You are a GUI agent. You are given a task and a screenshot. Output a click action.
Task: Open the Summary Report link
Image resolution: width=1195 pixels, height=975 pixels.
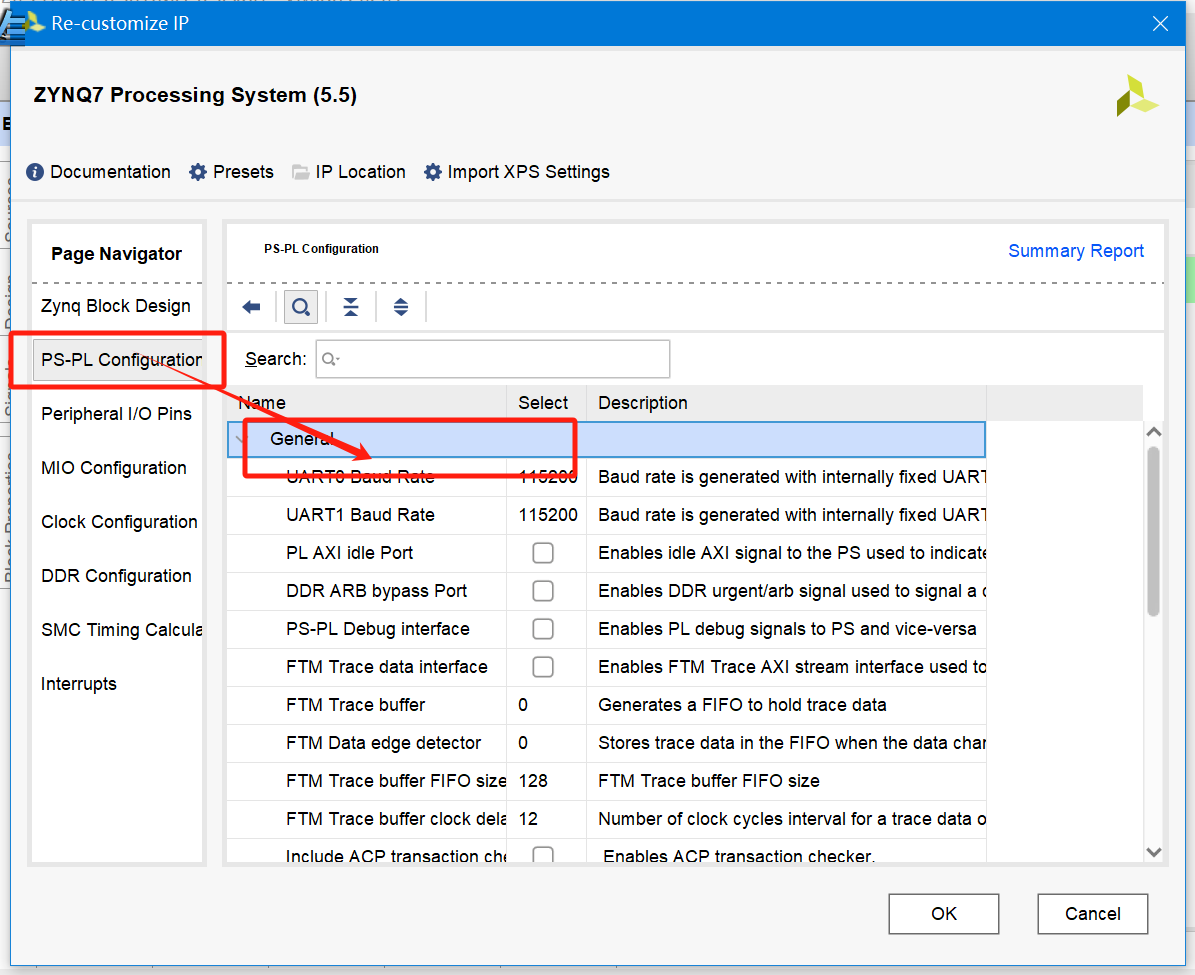pos(1075,251)
